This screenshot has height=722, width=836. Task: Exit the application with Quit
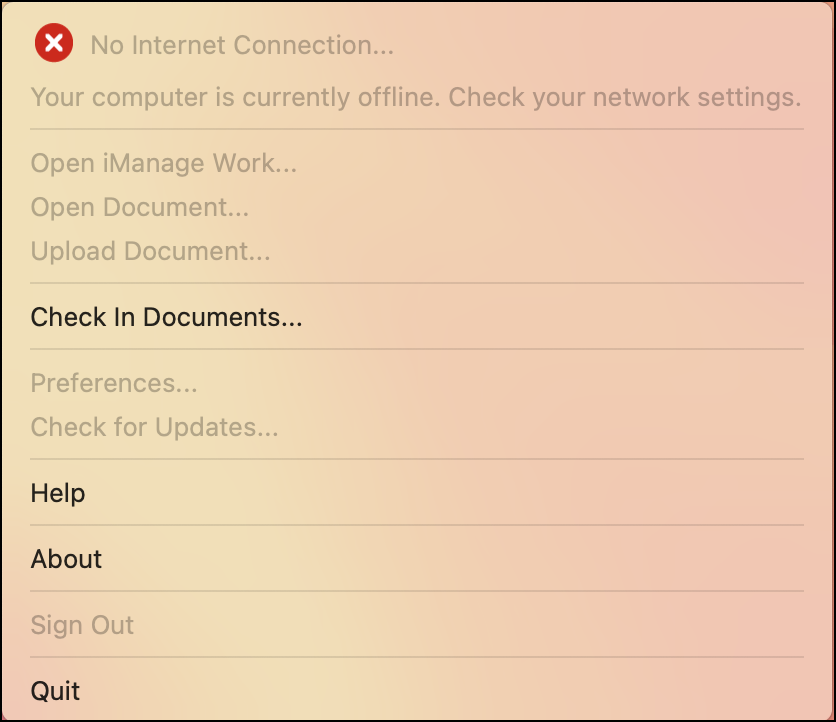(x=55, y=691)
